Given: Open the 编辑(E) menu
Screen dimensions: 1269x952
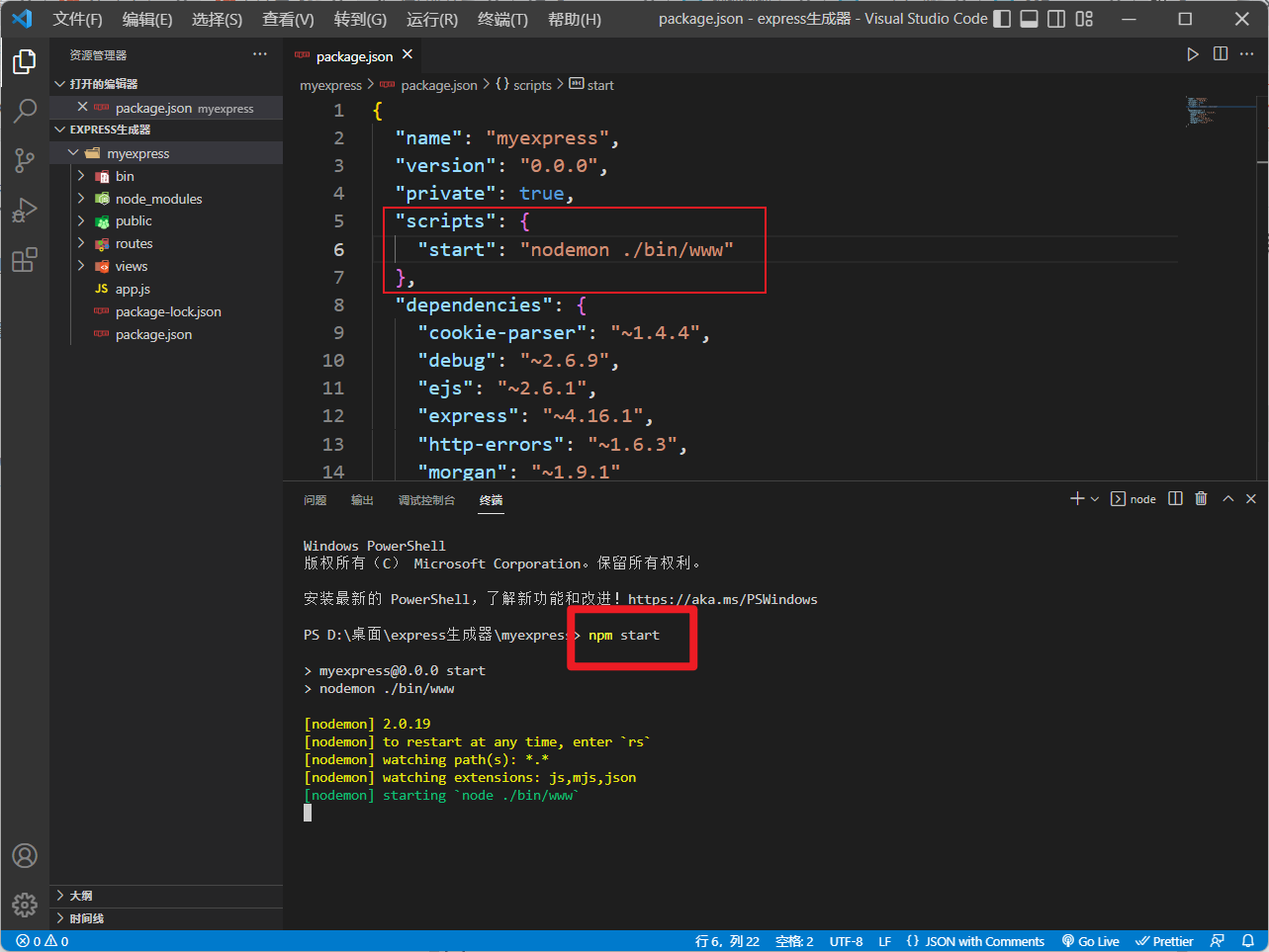Looking at the screenshot, I should coord(147,19).
